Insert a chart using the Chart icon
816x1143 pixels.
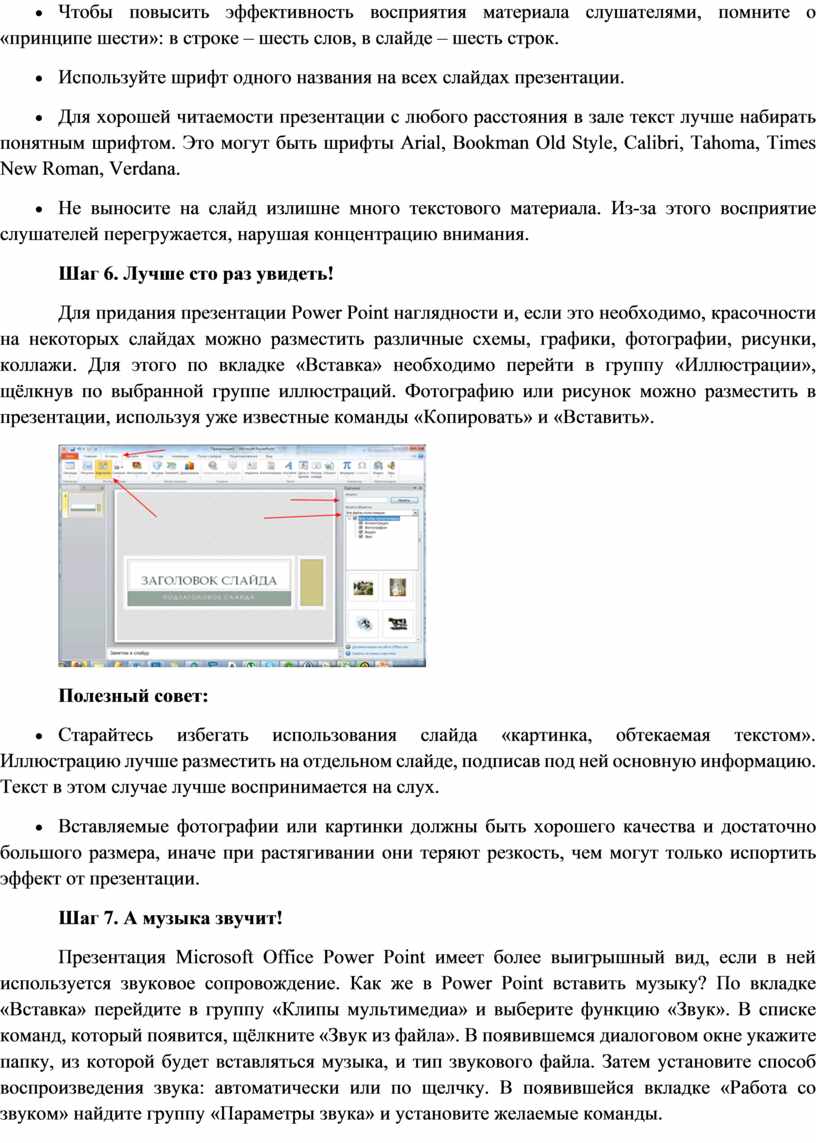[190, 467]
